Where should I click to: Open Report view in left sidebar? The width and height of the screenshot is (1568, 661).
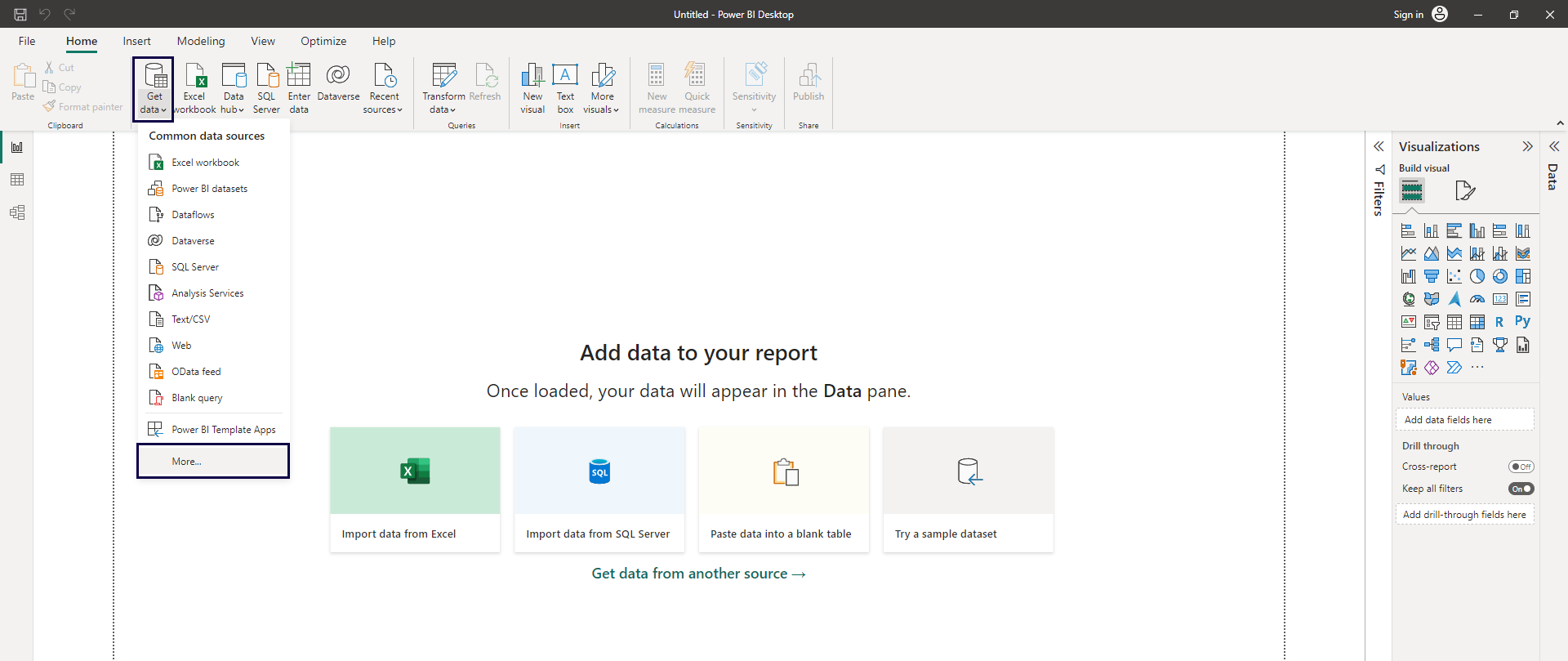pyautogui.click(x=17, y=147)
